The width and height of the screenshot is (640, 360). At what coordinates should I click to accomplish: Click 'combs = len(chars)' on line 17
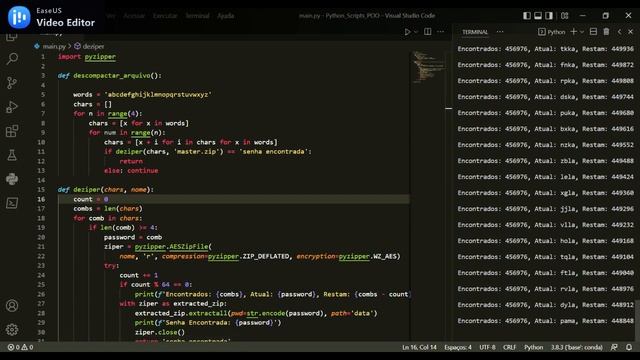tap(108, 209)
